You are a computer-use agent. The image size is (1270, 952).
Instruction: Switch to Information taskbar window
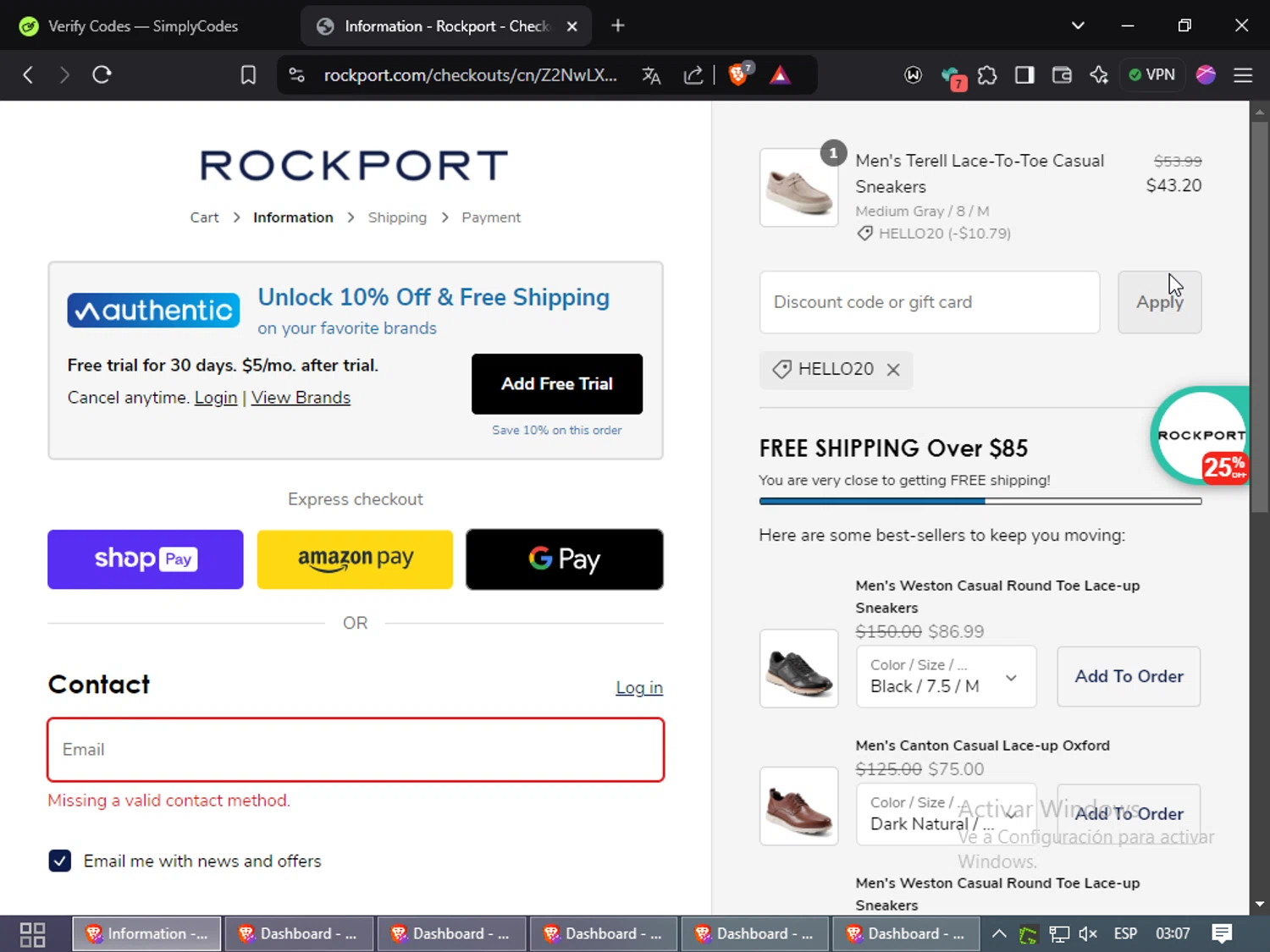pos(146,934)
